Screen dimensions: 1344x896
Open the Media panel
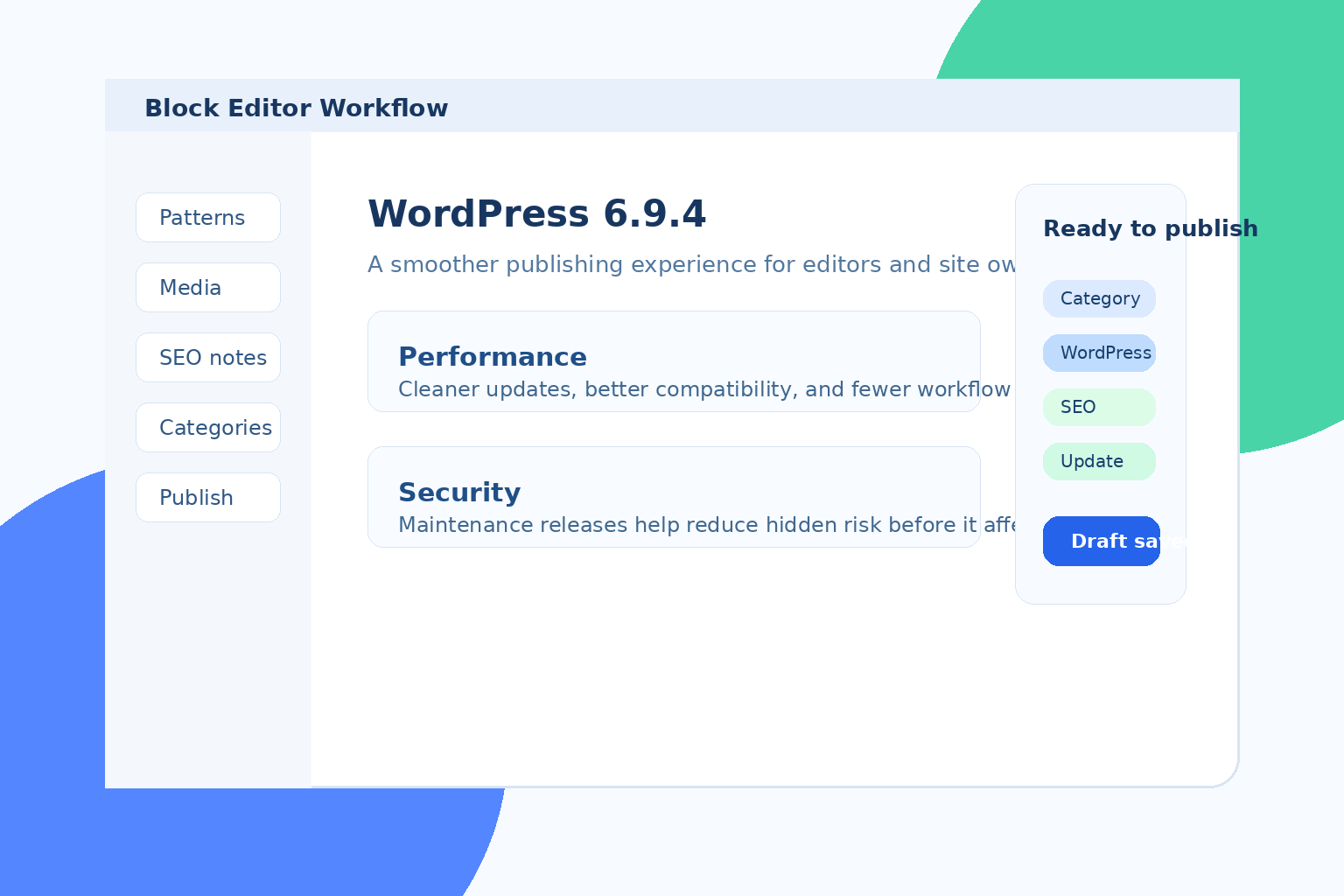207,287
